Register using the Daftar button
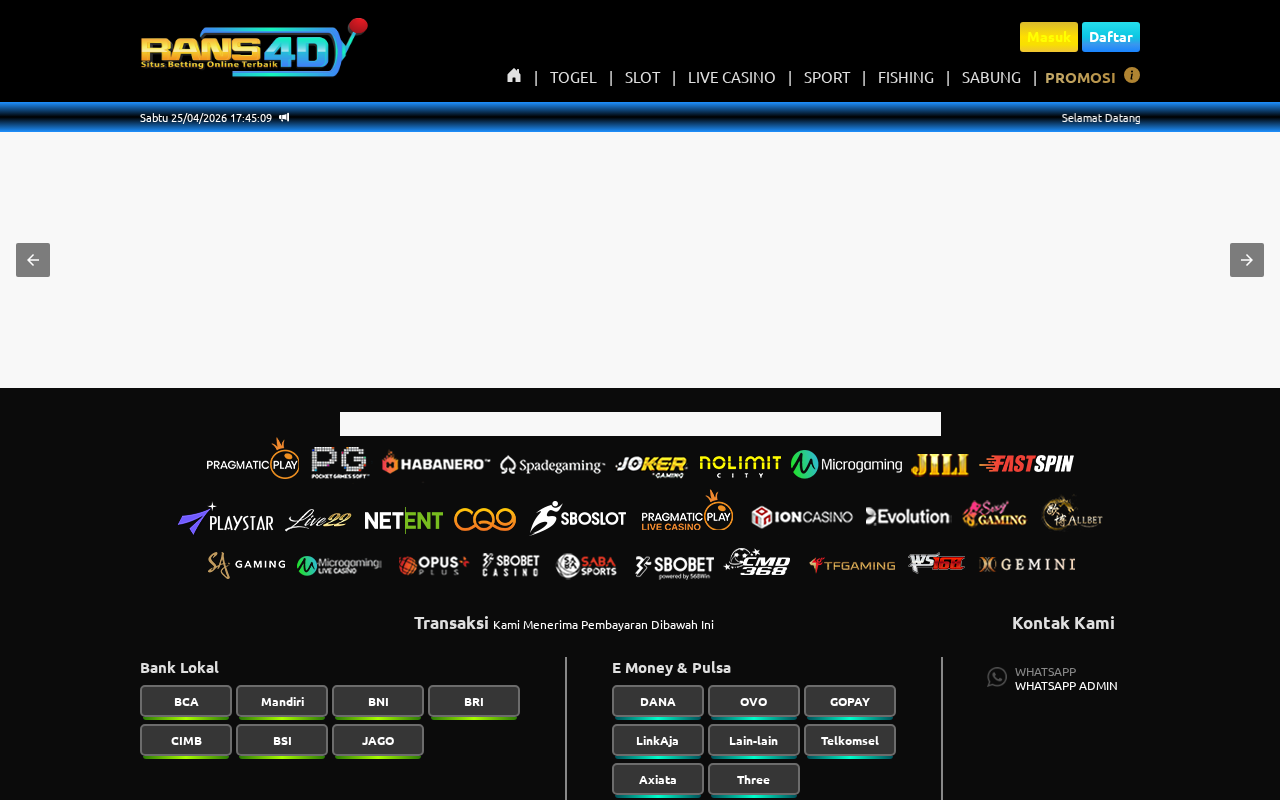The image size is (1280, 800). pyautogui.click(x=1111, y=37)
